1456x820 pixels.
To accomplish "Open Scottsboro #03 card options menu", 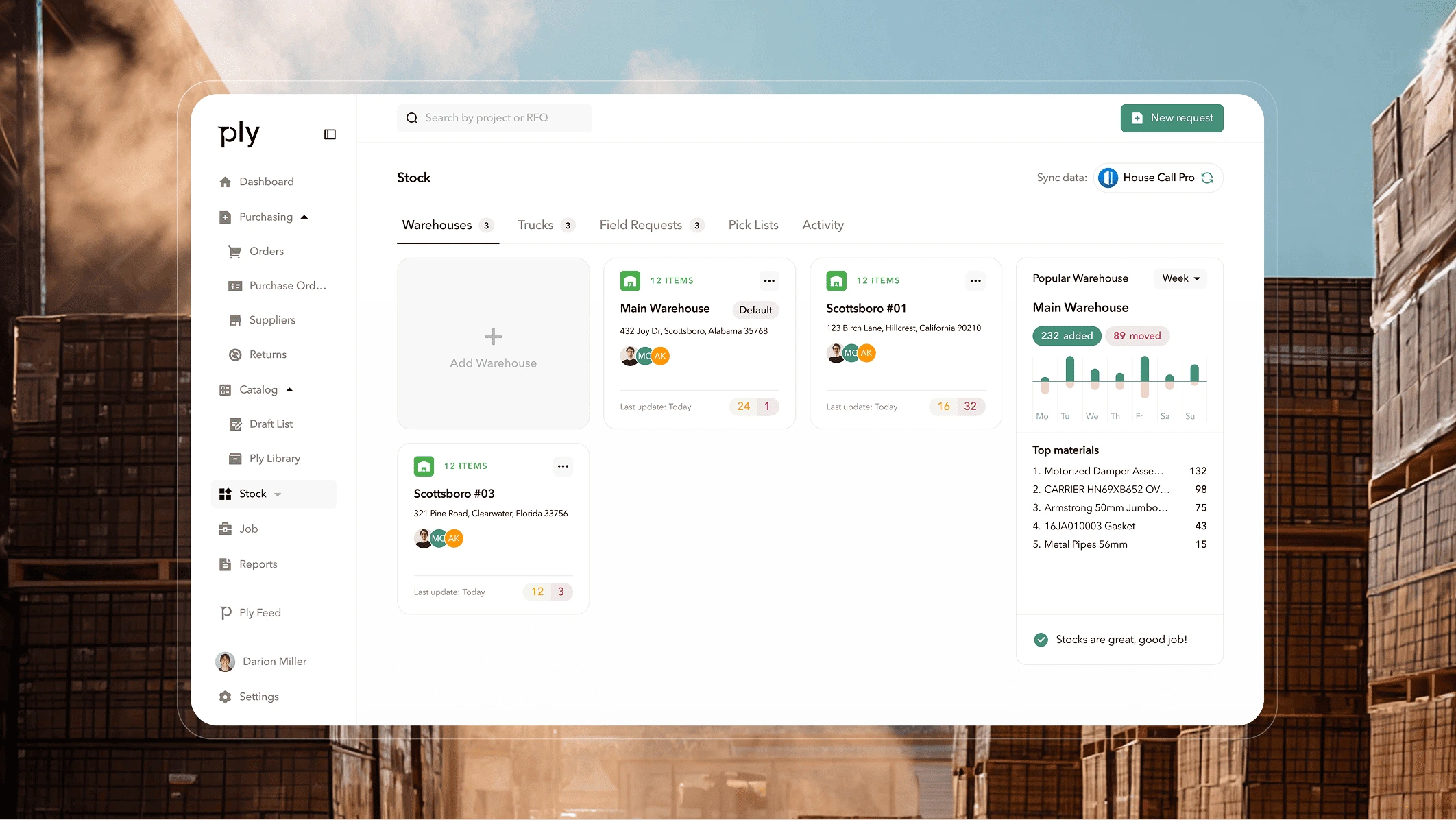I will (563, 466).
